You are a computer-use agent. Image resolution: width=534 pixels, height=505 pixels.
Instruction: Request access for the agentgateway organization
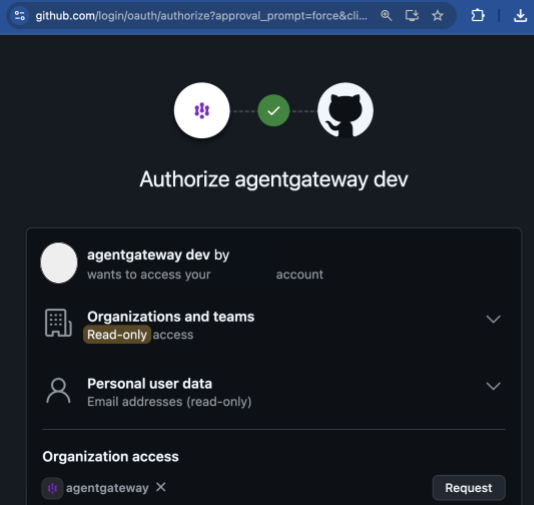tap(469, 488)
